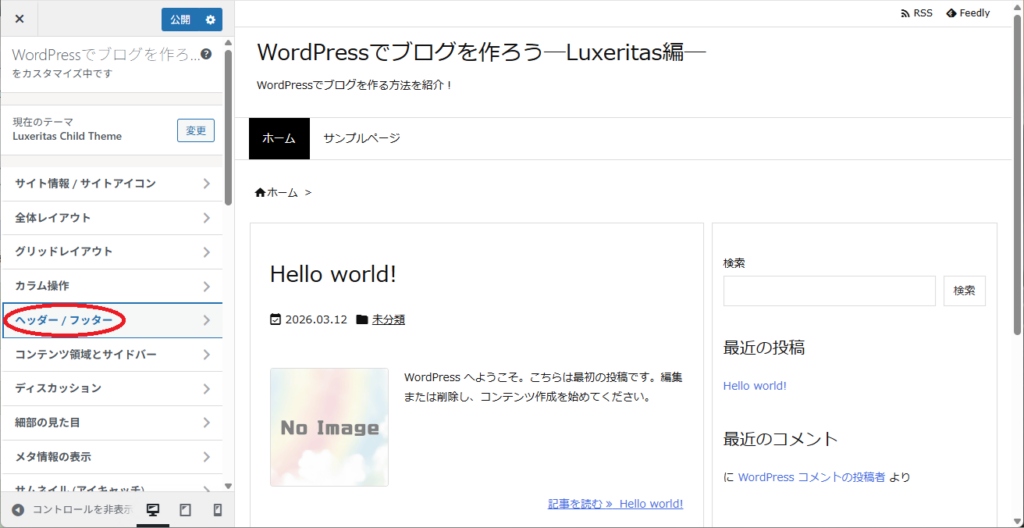
Task: Expand chevron on メタ情報の表示 row
Action: (x=206, y=457)
